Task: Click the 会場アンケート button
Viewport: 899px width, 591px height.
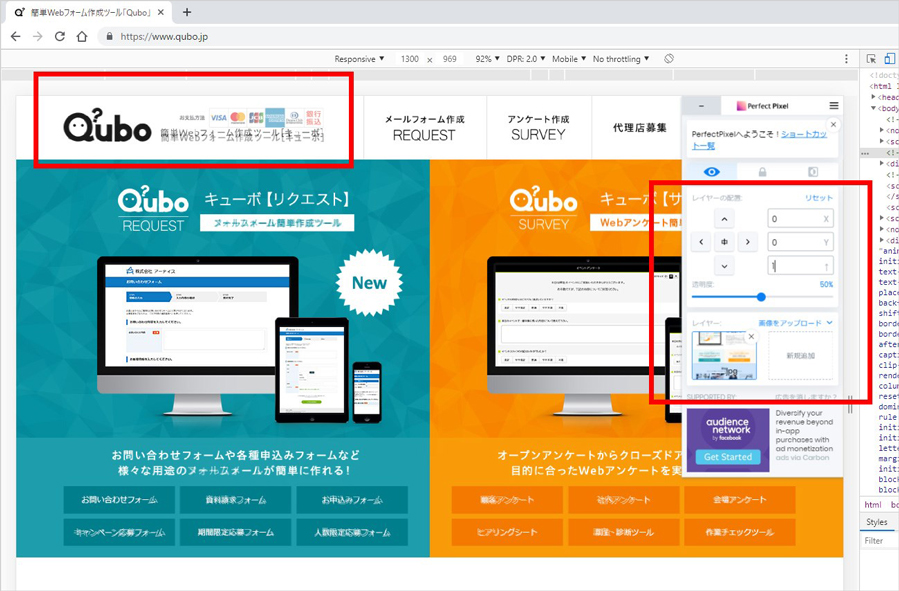Action: 740,500
